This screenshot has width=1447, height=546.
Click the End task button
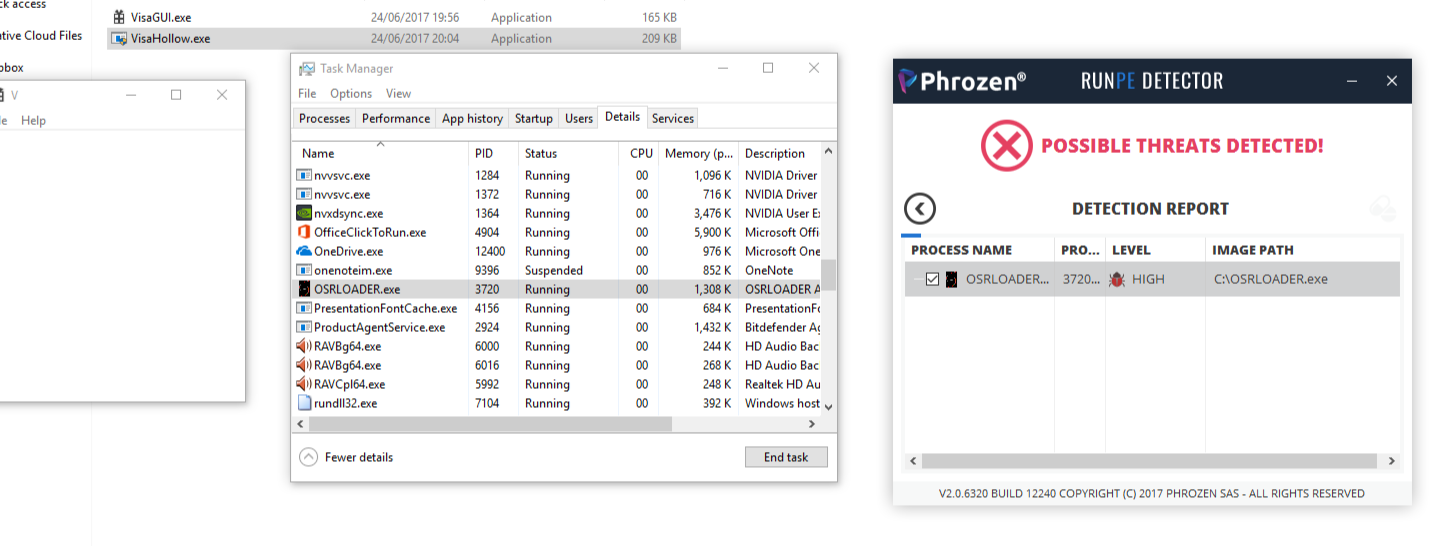click(x=786, y=457)
